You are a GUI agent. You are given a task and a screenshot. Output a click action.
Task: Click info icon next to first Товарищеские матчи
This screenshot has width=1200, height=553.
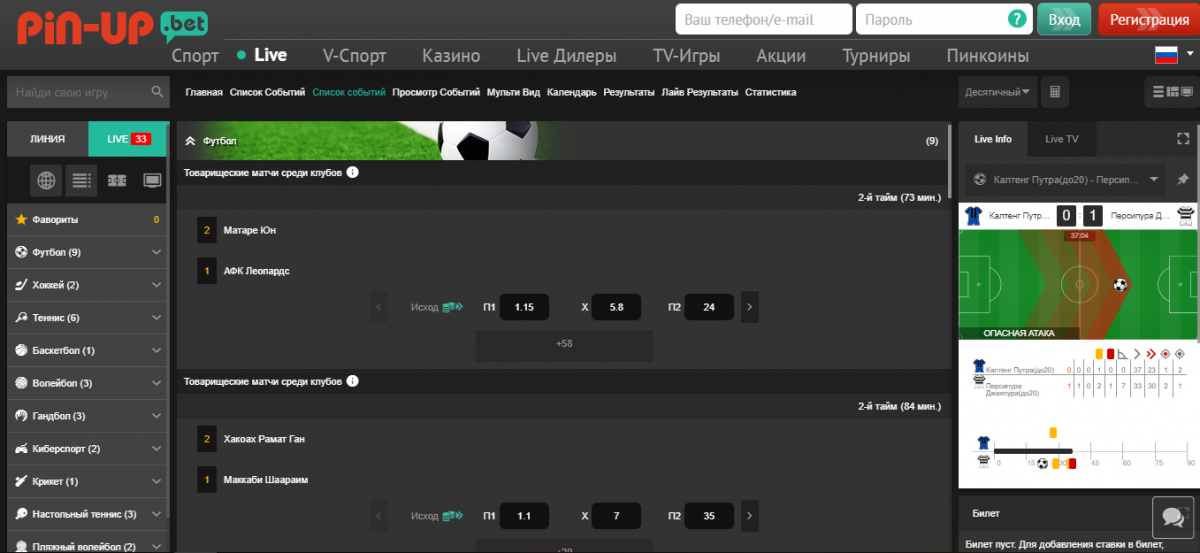[x=353, y=173]
